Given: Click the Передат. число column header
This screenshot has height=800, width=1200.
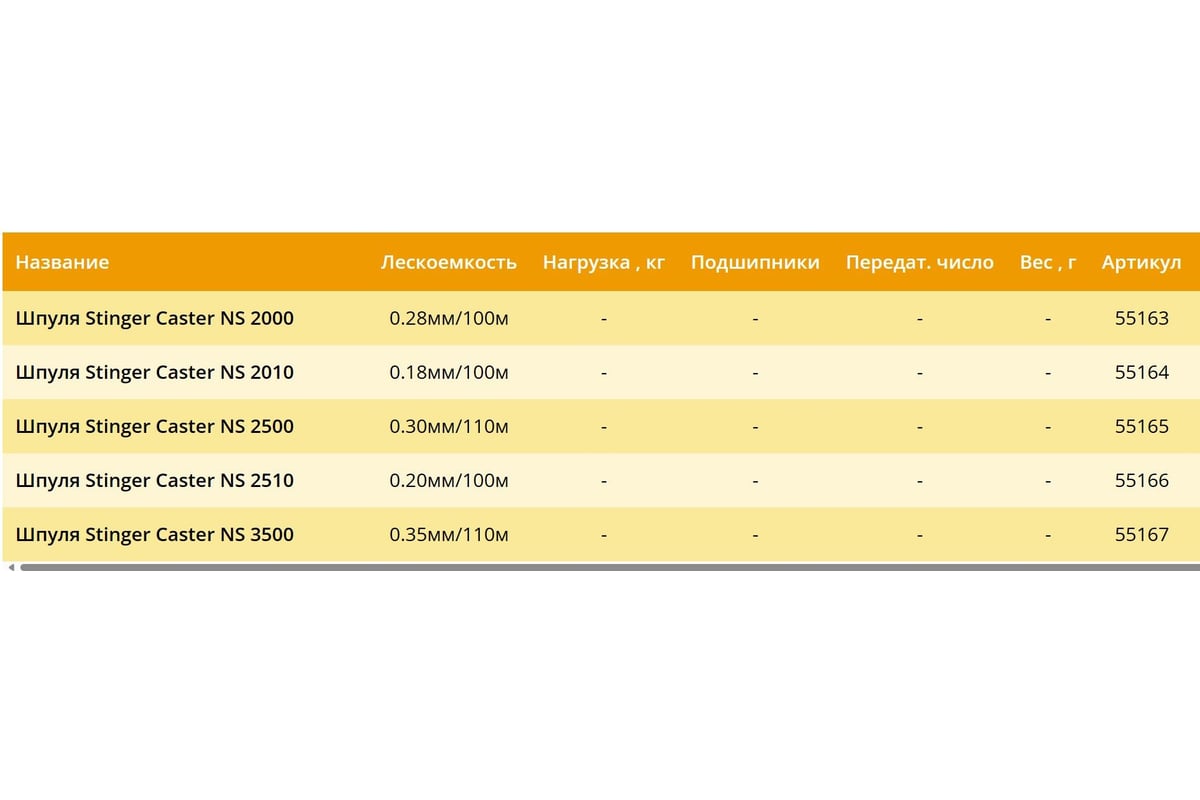Looking at the screenshot, I should pyautogui.click(x=920, y=262).
